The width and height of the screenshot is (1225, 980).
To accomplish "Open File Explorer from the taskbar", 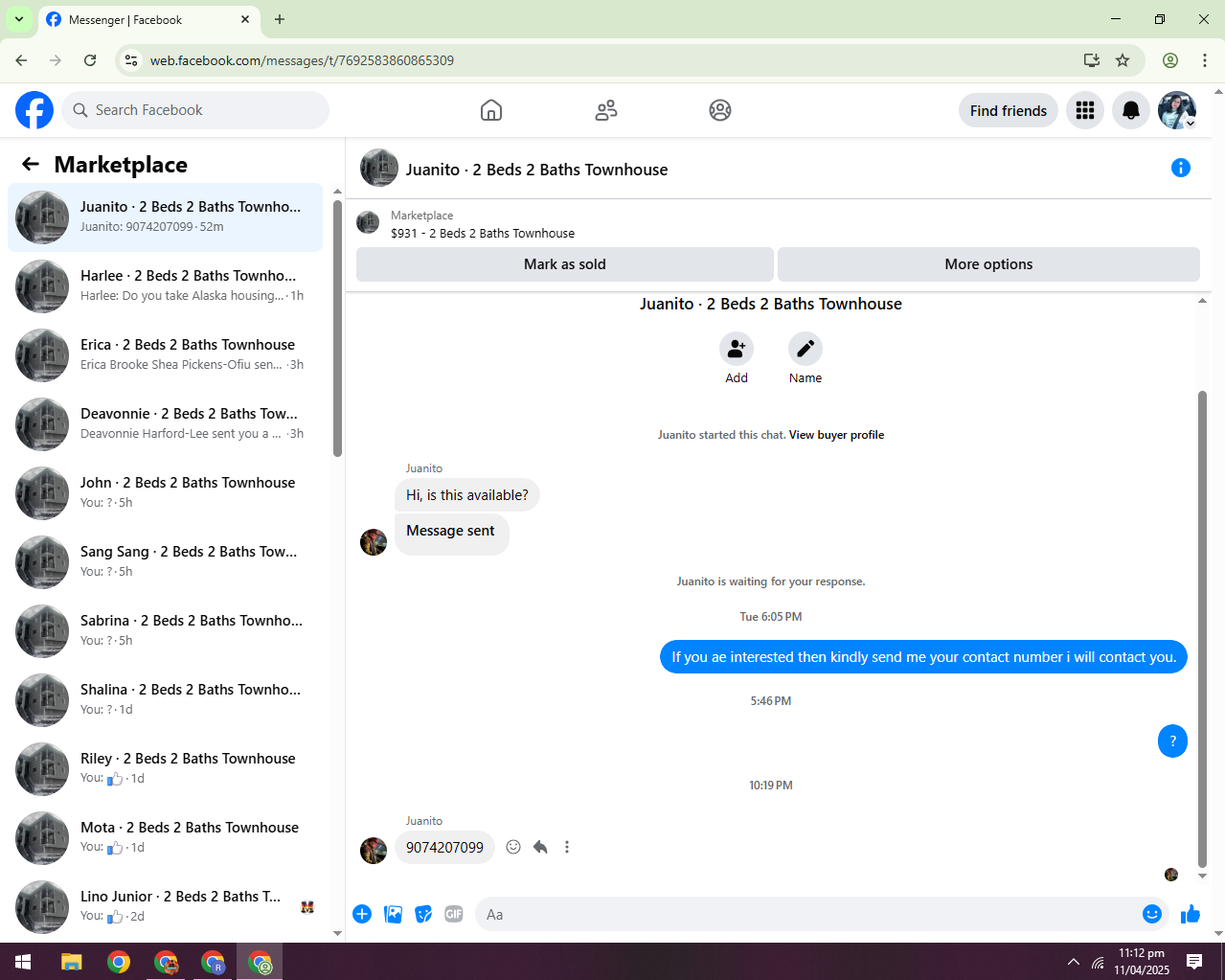I will click(72, 962).
